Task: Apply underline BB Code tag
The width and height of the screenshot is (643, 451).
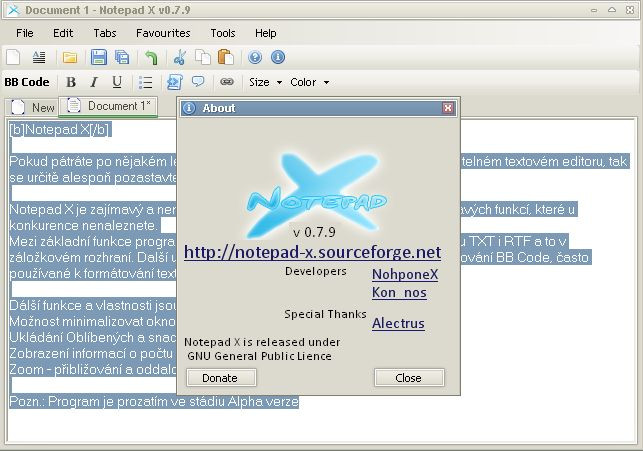Action: point(117,82)
